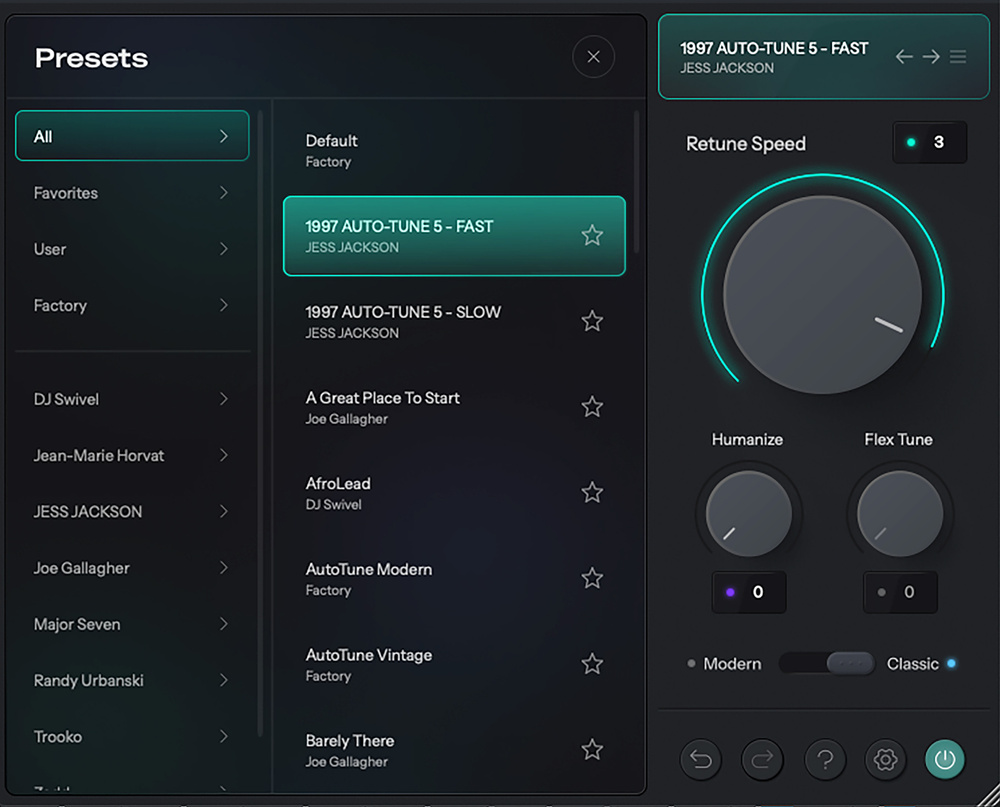Click the redo arrow icon

(x=762, y=760)
